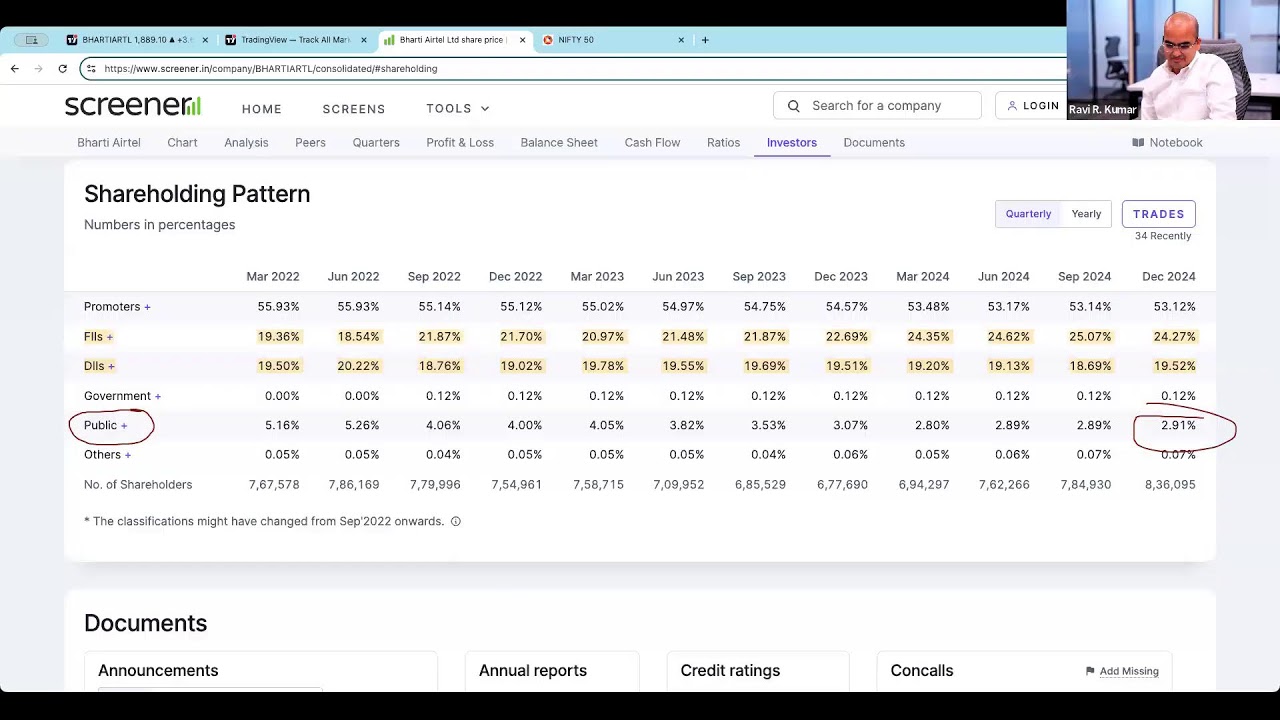Click the TRADES button
The width and height of the screenshot is (1280, 720).
pos(1158,214)
